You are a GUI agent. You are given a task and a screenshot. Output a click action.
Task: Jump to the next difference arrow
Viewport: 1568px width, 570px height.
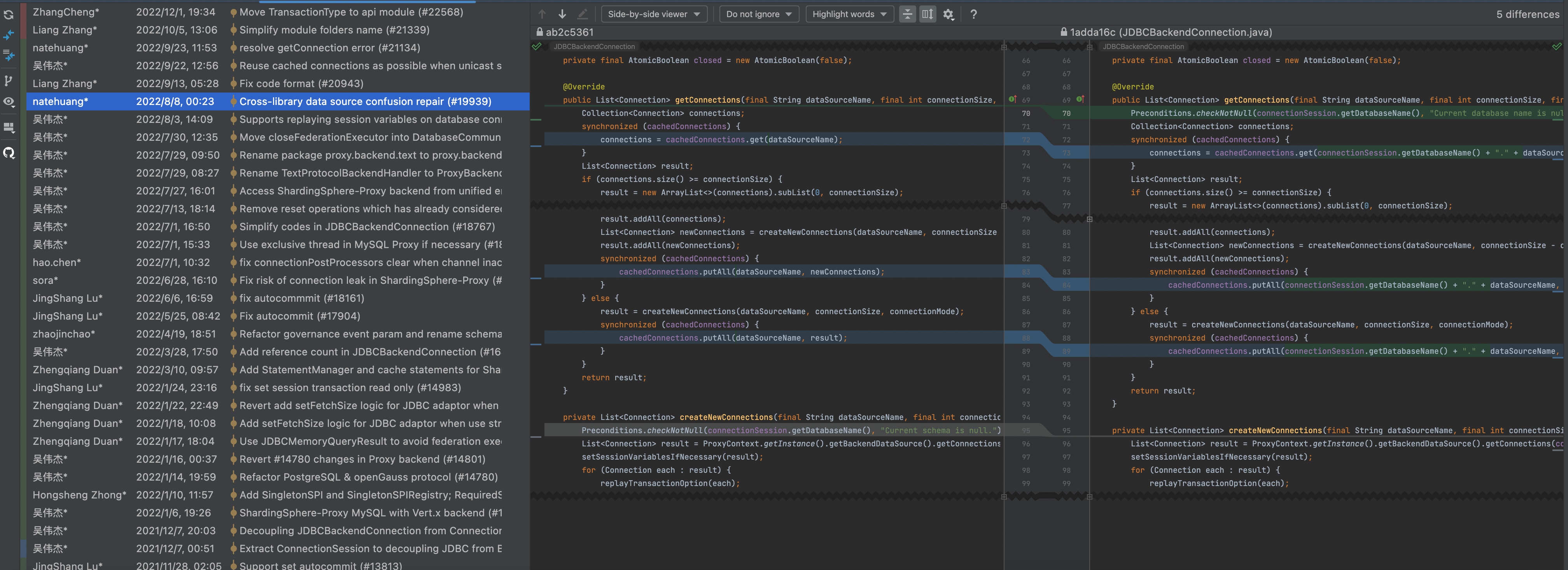(562, 14)
